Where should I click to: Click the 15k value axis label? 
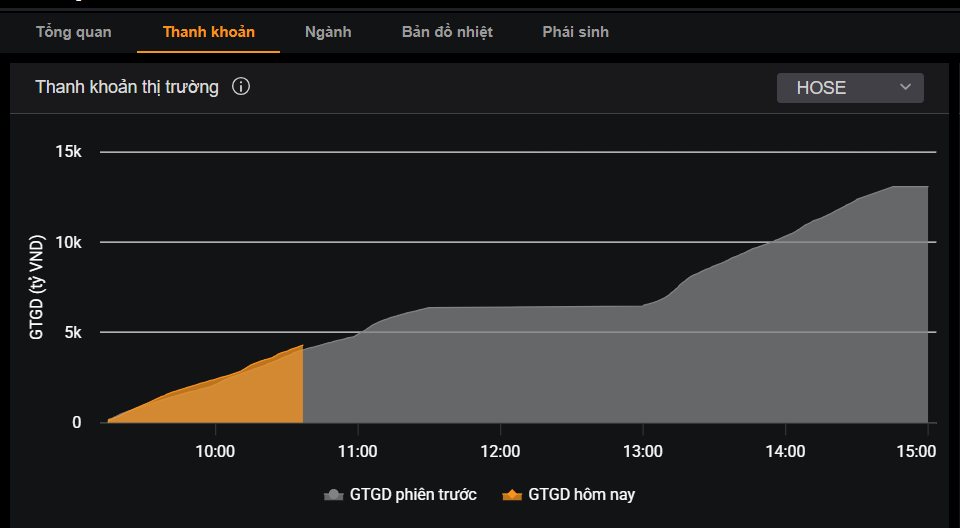click(68, 152)
